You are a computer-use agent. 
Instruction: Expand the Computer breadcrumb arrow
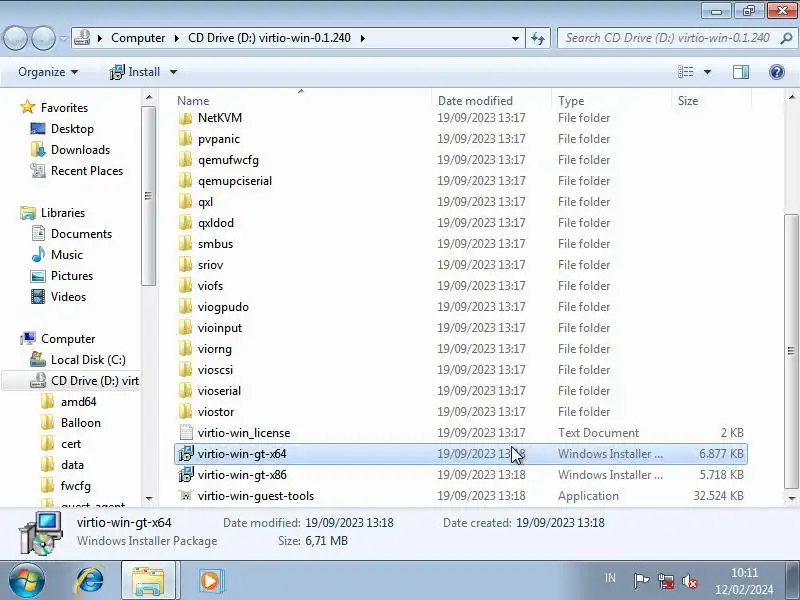tap(176, 38)
